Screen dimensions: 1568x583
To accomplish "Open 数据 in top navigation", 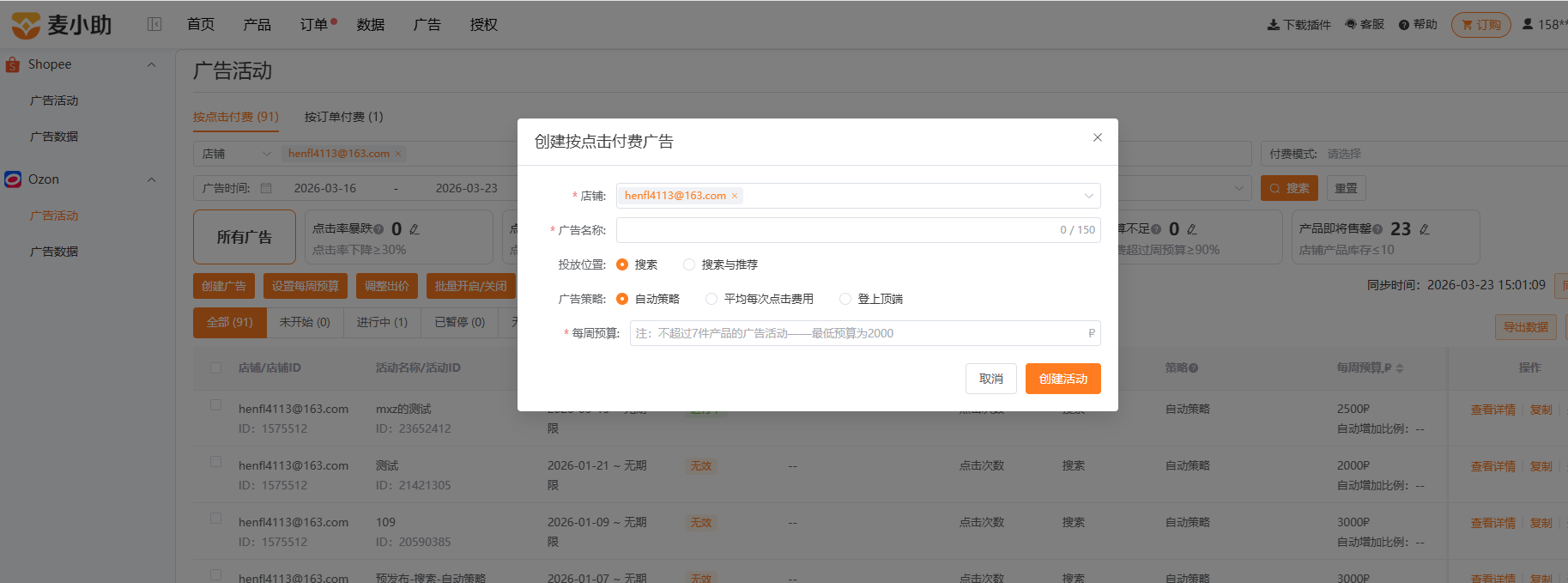I will [371, 25].
